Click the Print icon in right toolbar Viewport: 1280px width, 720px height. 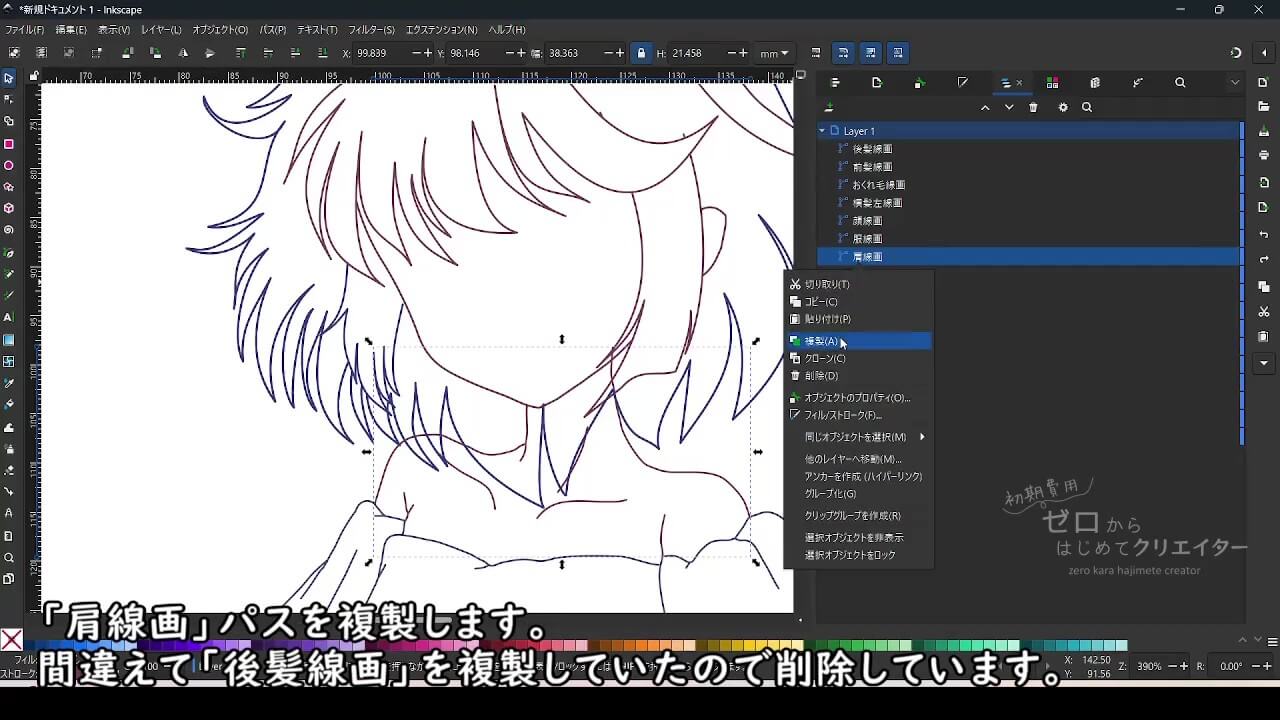coord(1264,155)
